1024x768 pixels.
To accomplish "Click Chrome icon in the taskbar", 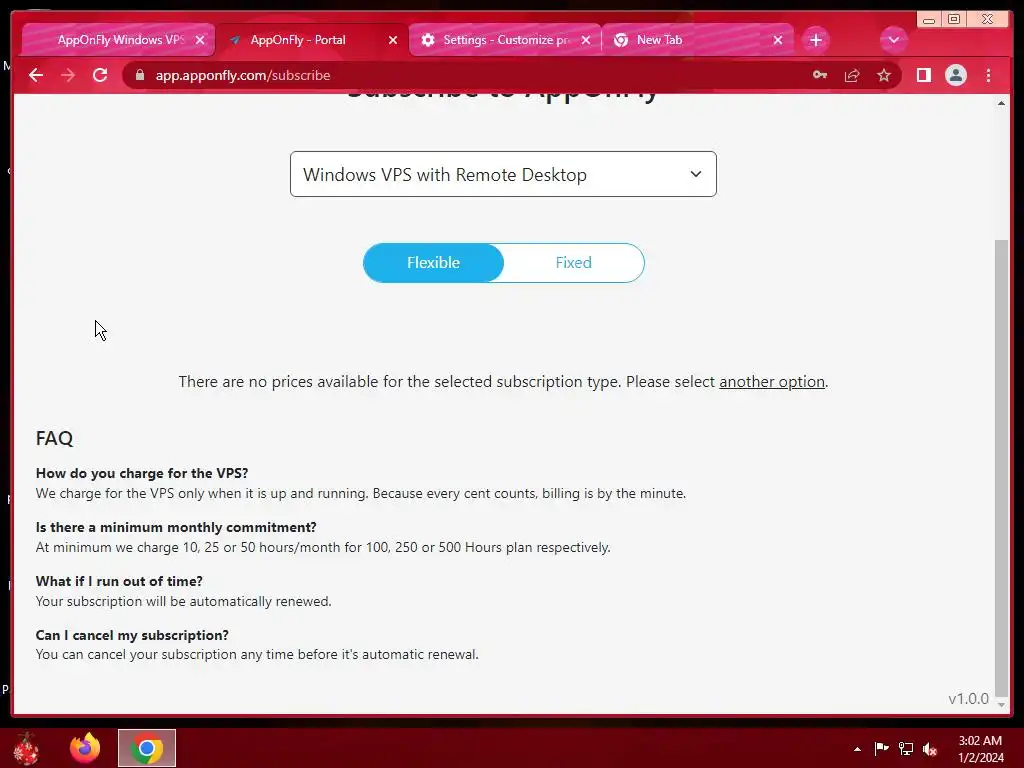I will pyautogui.click(x=147, y=748).
